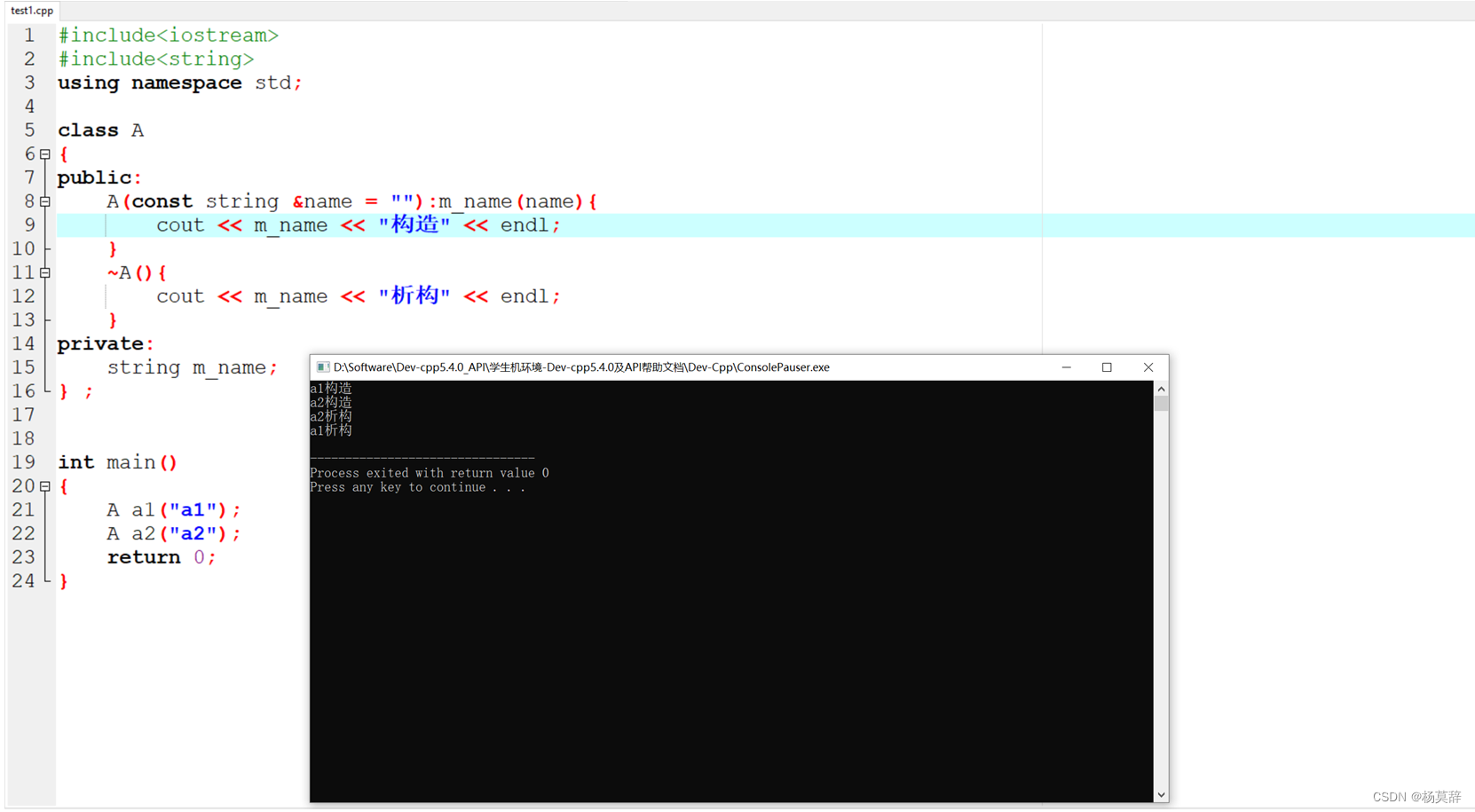This screenshot has width=1475, height=812.
Task: Click console output line 'a2析构'
Action: click(x=331, y=416)
